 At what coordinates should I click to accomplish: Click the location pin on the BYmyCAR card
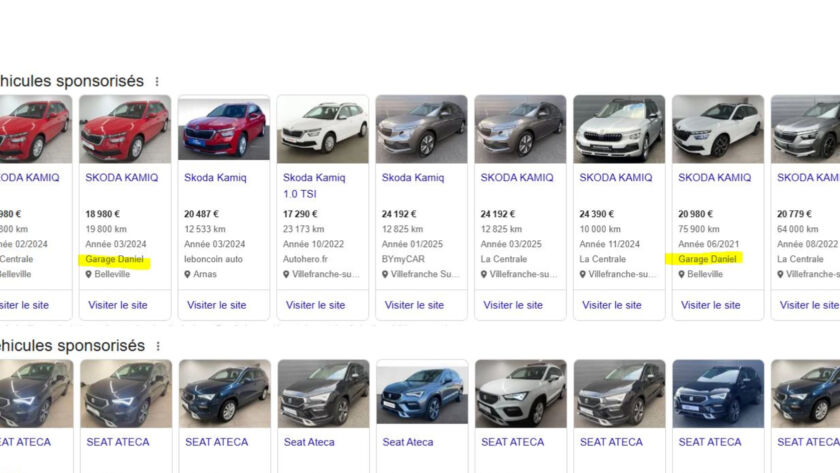(x=385, y=274)
